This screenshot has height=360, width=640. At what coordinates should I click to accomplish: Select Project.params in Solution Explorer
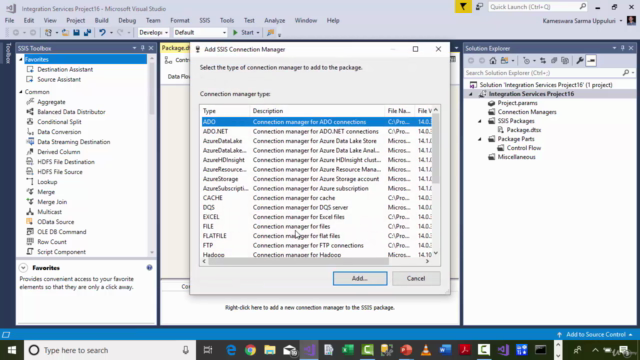pyautogui.click(x=517, y=103)
